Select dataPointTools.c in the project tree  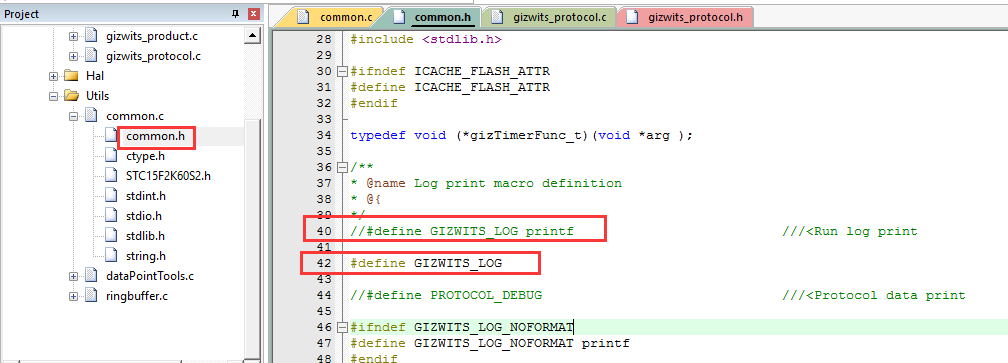pos(150,276)
